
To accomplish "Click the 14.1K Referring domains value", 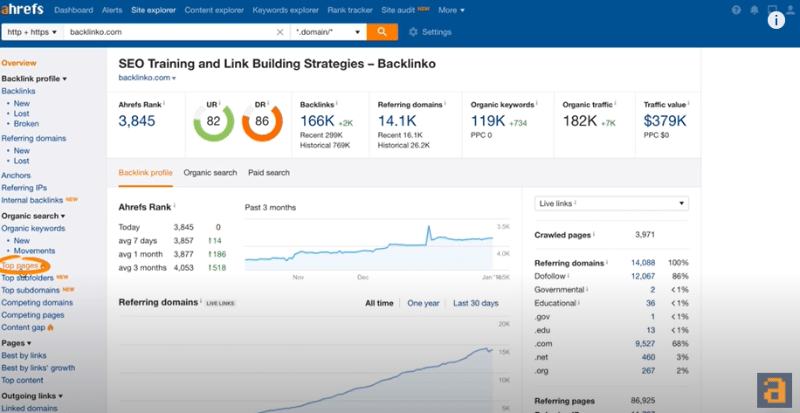I will [x=397, y=121].
